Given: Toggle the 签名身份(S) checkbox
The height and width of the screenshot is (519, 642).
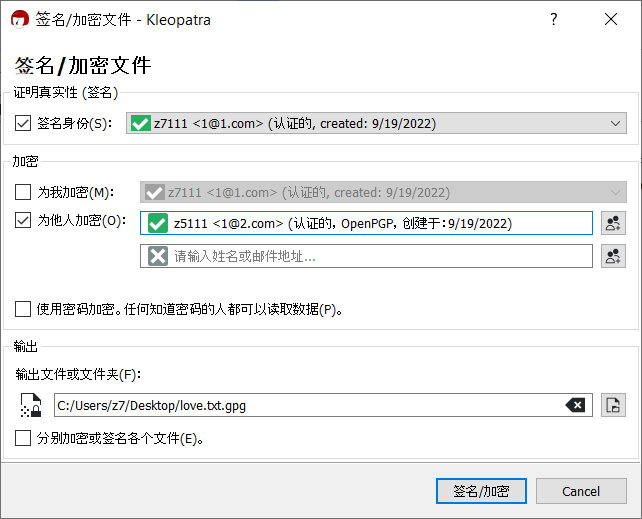Looking at the screenshot, I should 23,123.
